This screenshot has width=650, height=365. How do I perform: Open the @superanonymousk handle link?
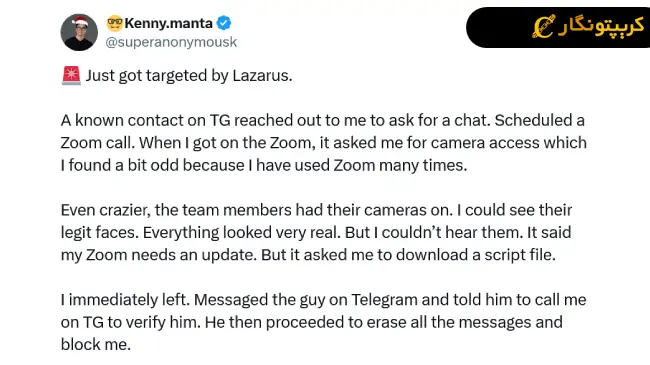tap(171, 42)
